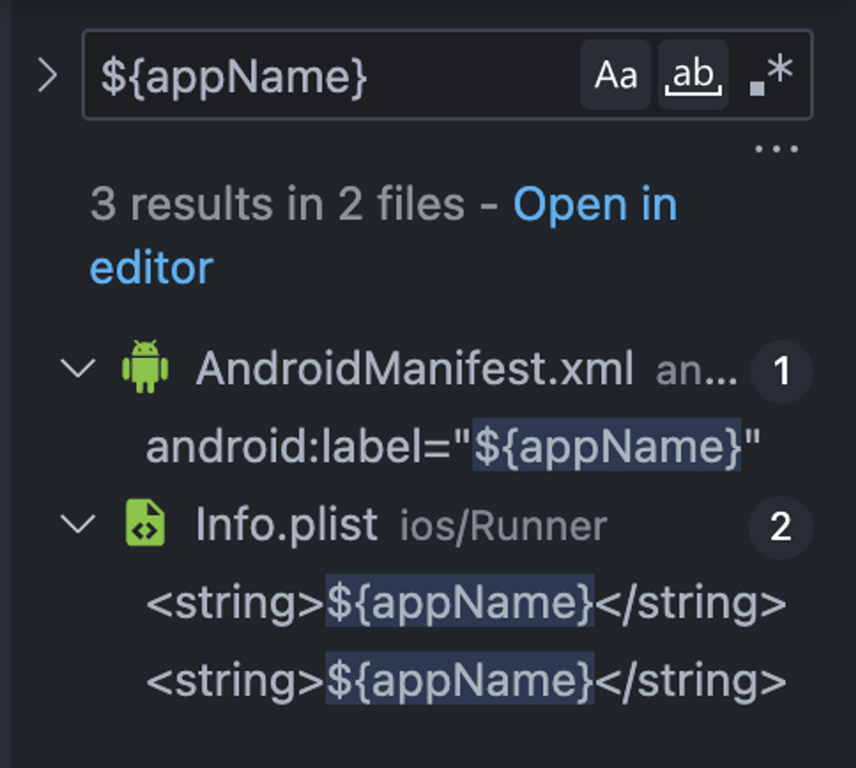The height and width of the screenshot is (768, 856).
Task: Open first <string>${appName} match in Info.plist
Action: (466, 603)
